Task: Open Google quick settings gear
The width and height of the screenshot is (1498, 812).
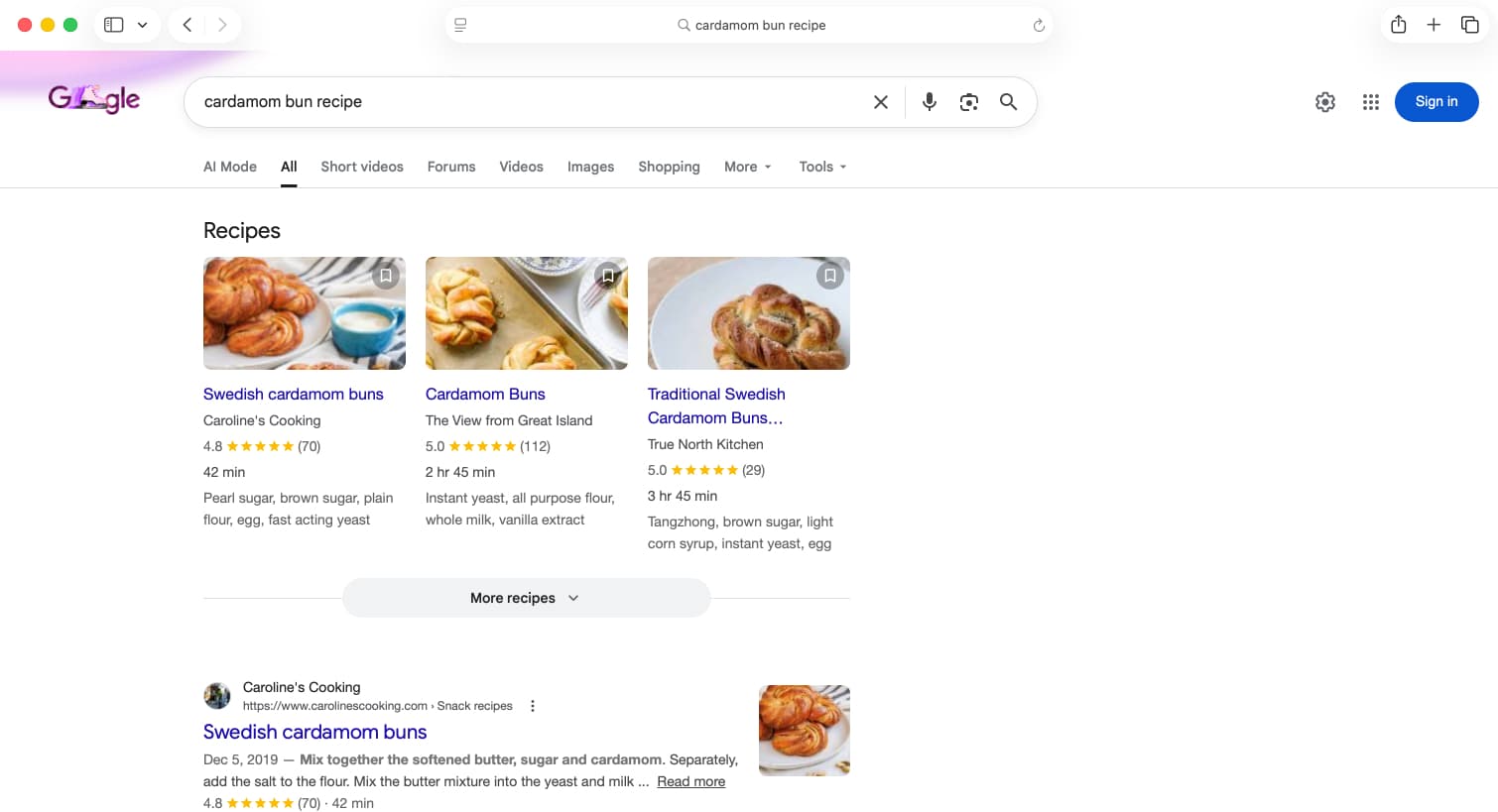Action: pyautogui.click(x=1325, y=102)
